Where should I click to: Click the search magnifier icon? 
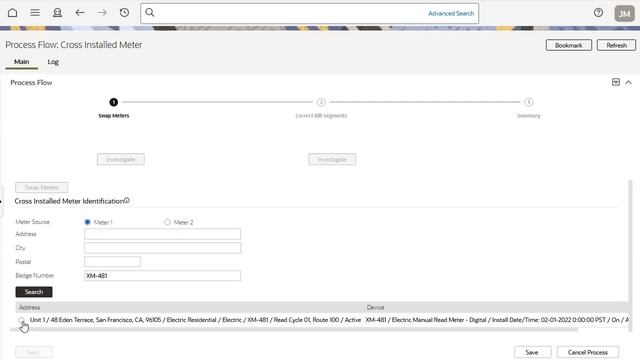(150, 13)
